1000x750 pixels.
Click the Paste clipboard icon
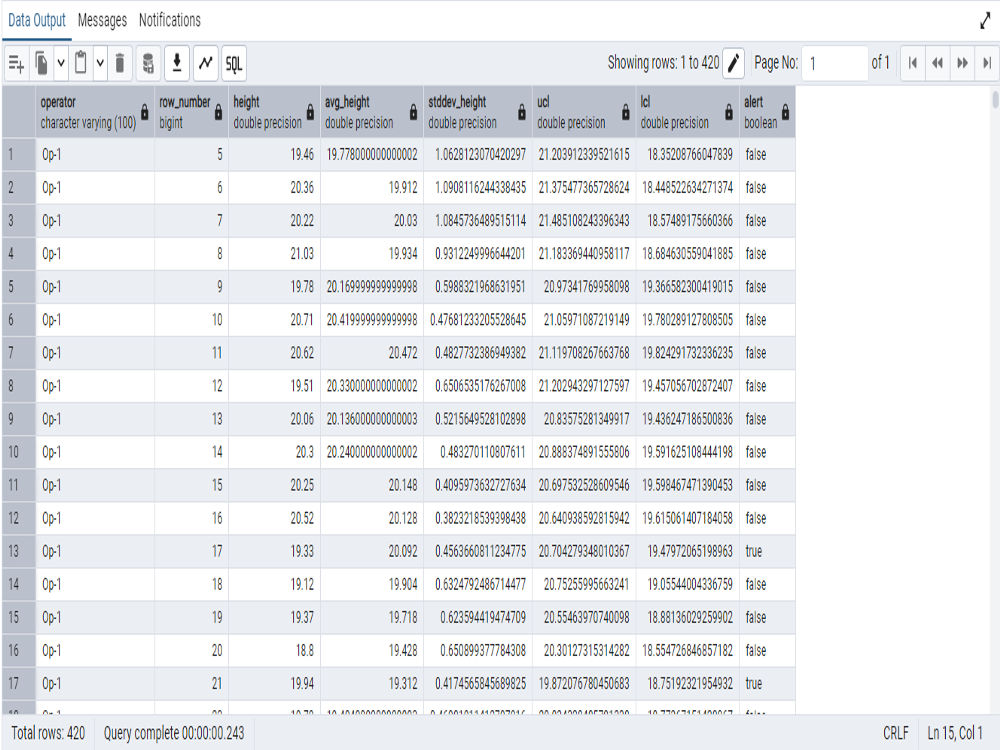tap(81, 63)
